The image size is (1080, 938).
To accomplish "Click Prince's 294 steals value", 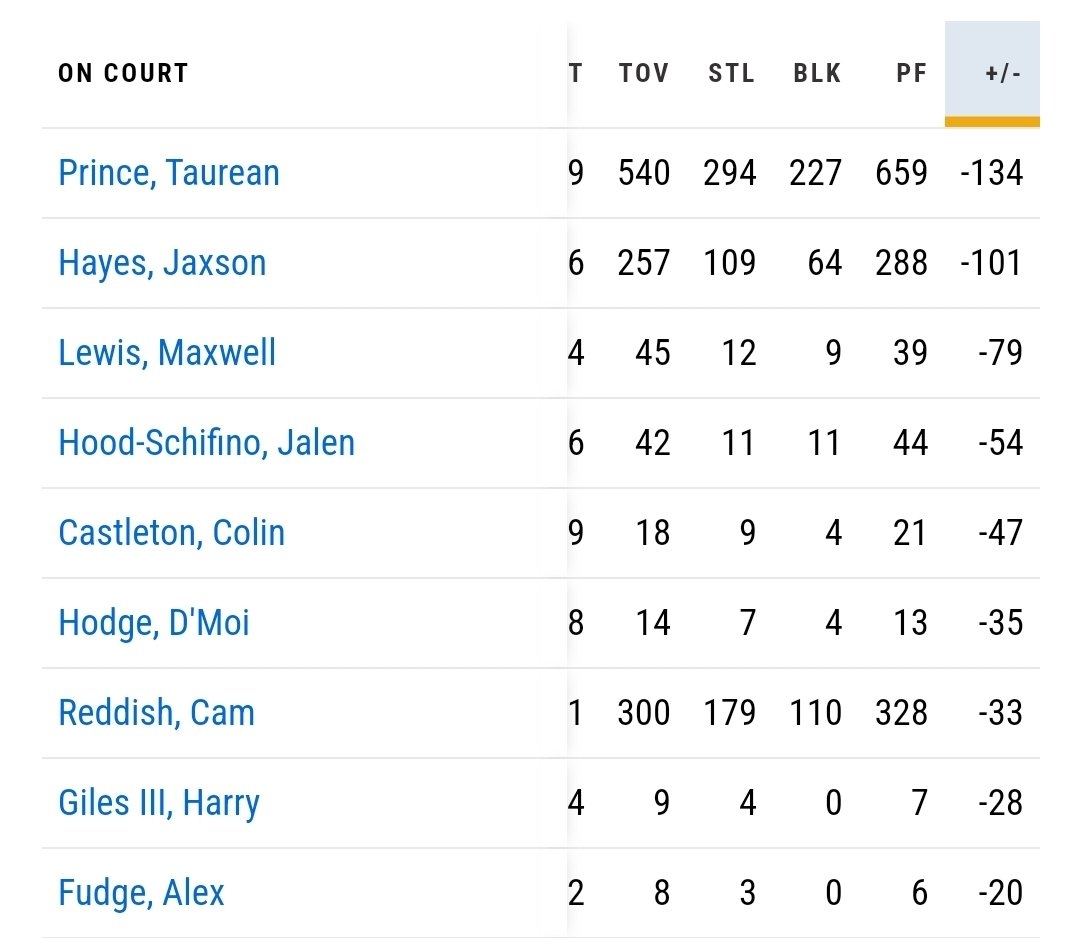I will 729,173.
